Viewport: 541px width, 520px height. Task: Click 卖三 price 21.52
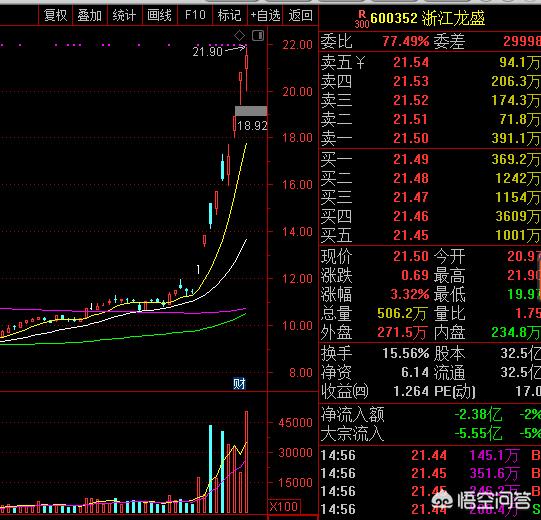411,100
